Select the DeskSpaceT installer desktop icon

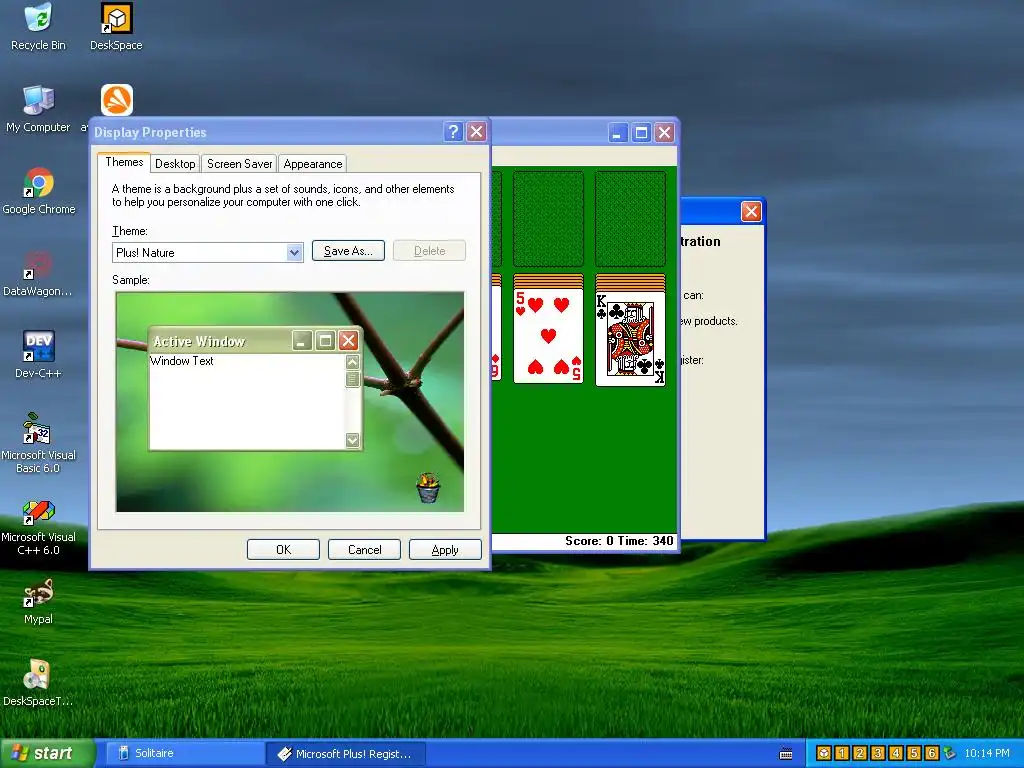pos(38,683)
